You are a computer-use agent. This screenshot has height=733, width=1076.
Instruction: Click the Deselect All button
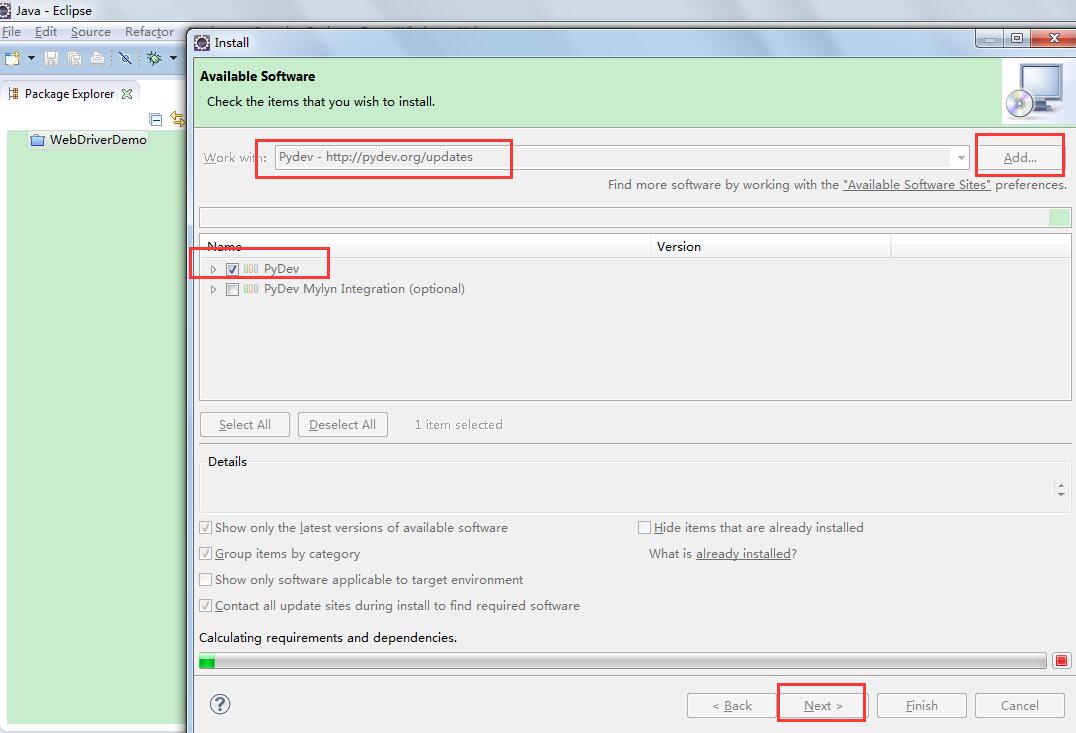click(342, 425)
